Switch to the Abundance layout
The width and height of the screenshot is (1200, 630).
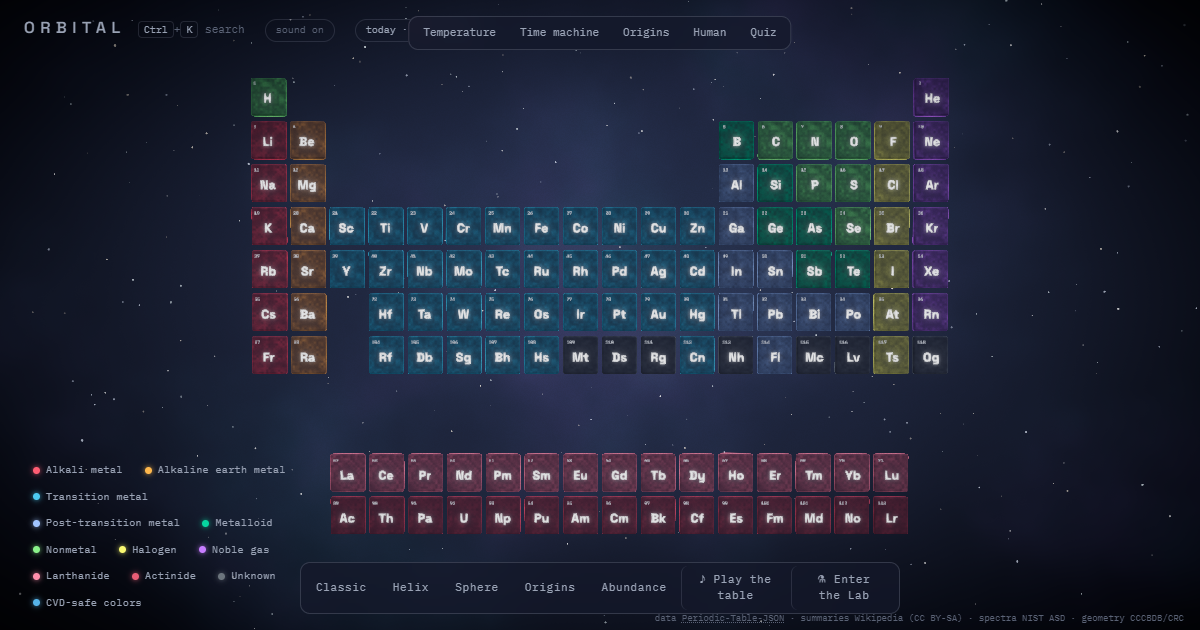(x=634, y=587)
